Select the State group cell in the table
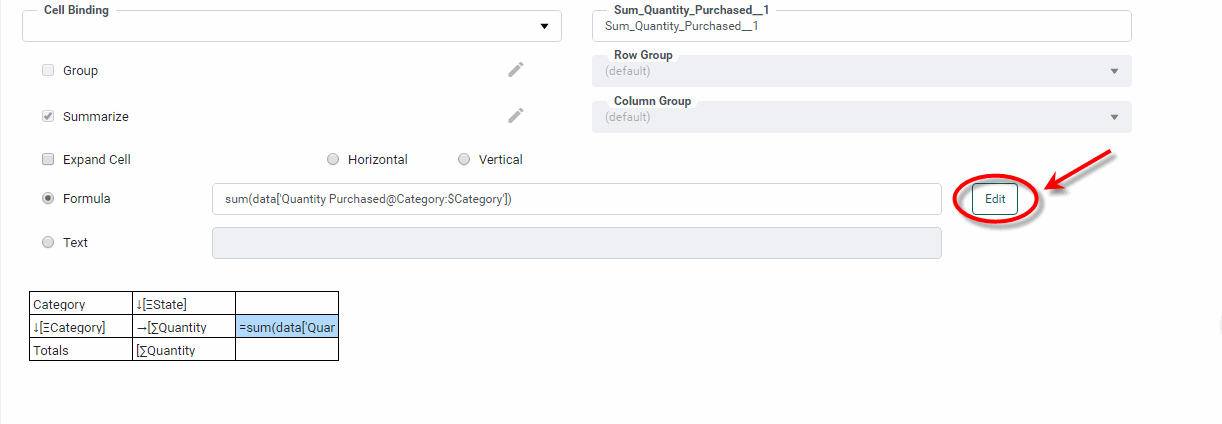 [x=184, y=304]
